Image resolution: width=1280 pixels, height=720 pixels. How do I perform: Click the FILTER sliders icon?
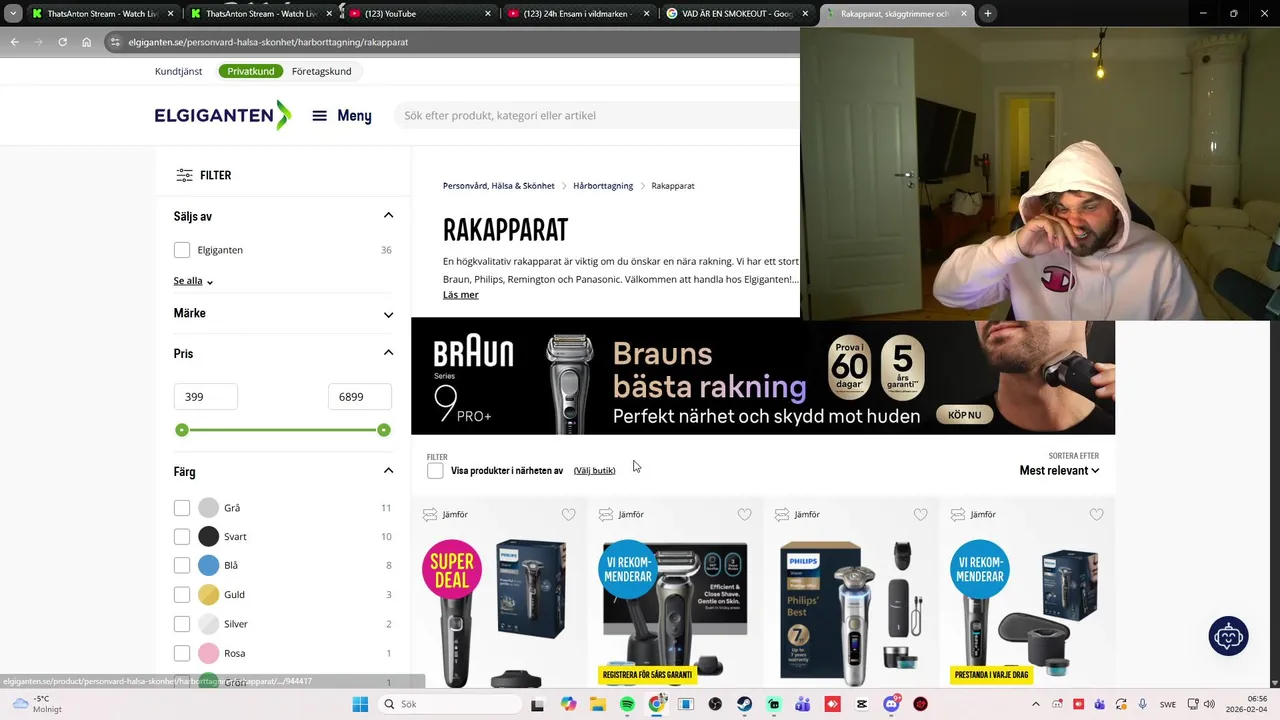[x=184, y=175]
